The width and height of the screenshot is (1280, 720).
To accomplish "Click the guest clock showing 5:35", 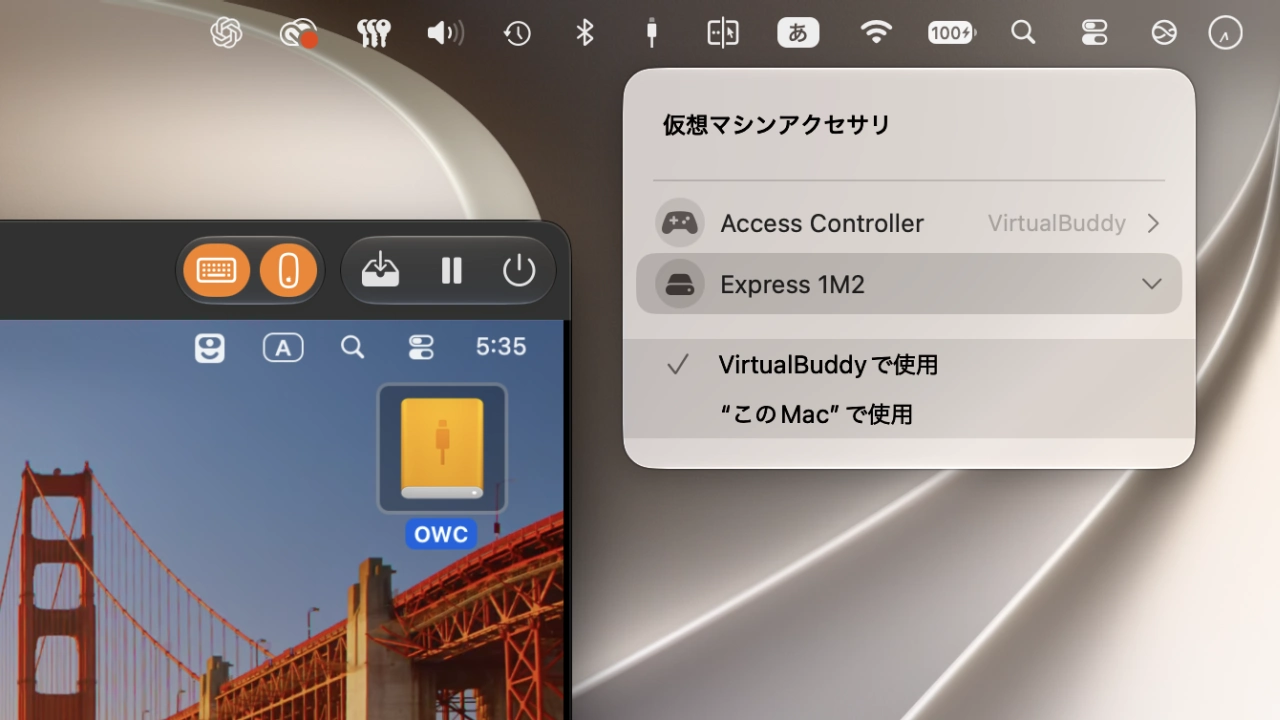I will click(x=501, y=347).
